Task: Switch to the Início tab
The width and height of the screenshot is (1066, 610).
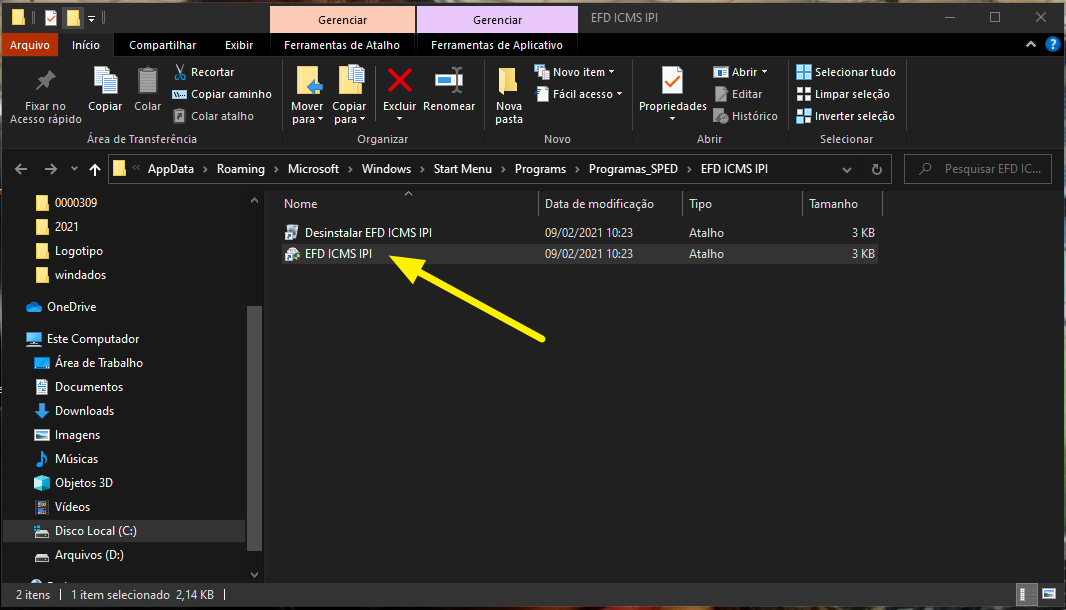Action: pos(86,45)
